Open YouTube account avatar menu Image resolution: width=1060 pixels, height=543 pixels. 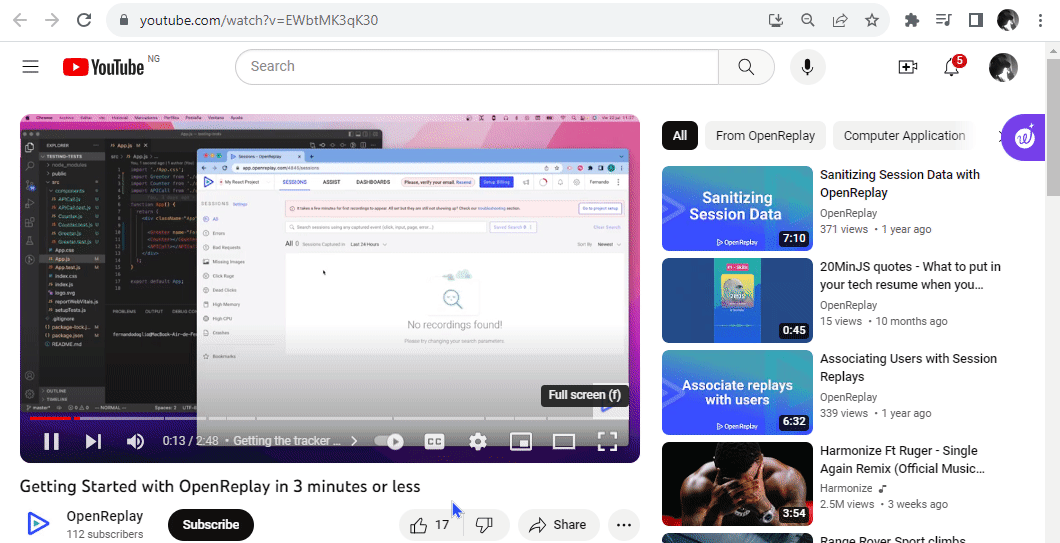(x=1003, y=67)
